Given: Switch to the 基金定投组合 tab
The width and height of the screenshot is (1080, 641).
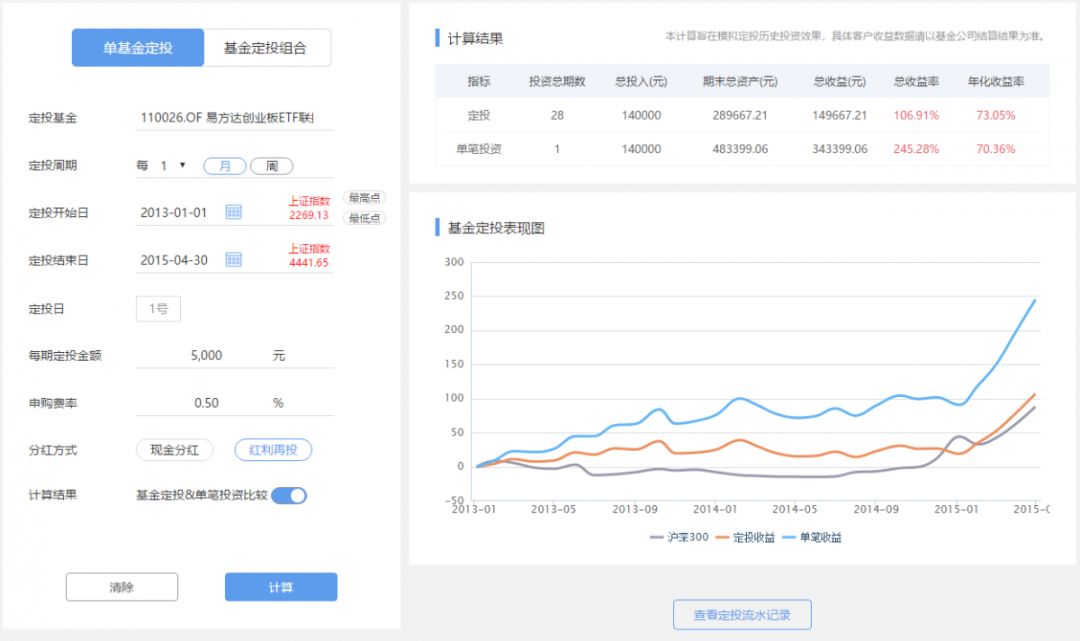Looking at the screenshot, I should click(267, 48).
